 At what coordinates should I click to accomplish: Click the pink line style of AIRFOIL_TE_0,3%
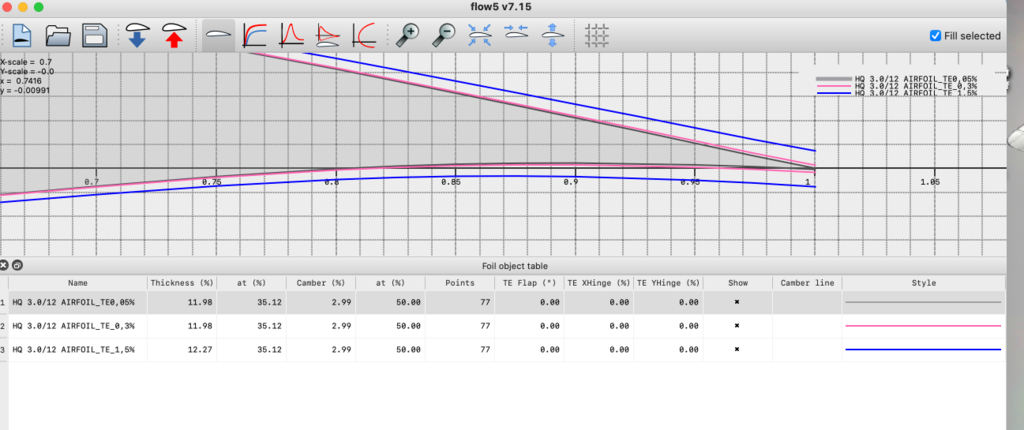pyautogui.click(x=922, y=326)
